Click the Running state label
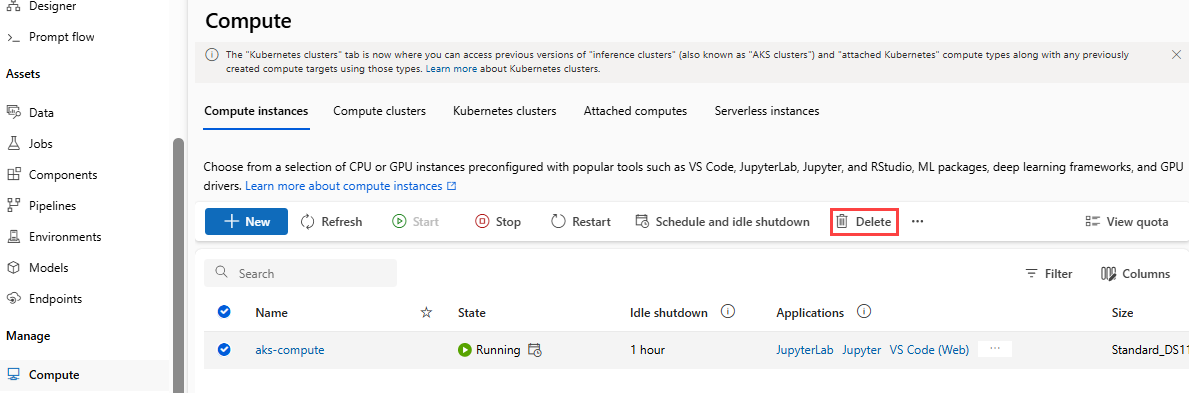 point(497,350)
